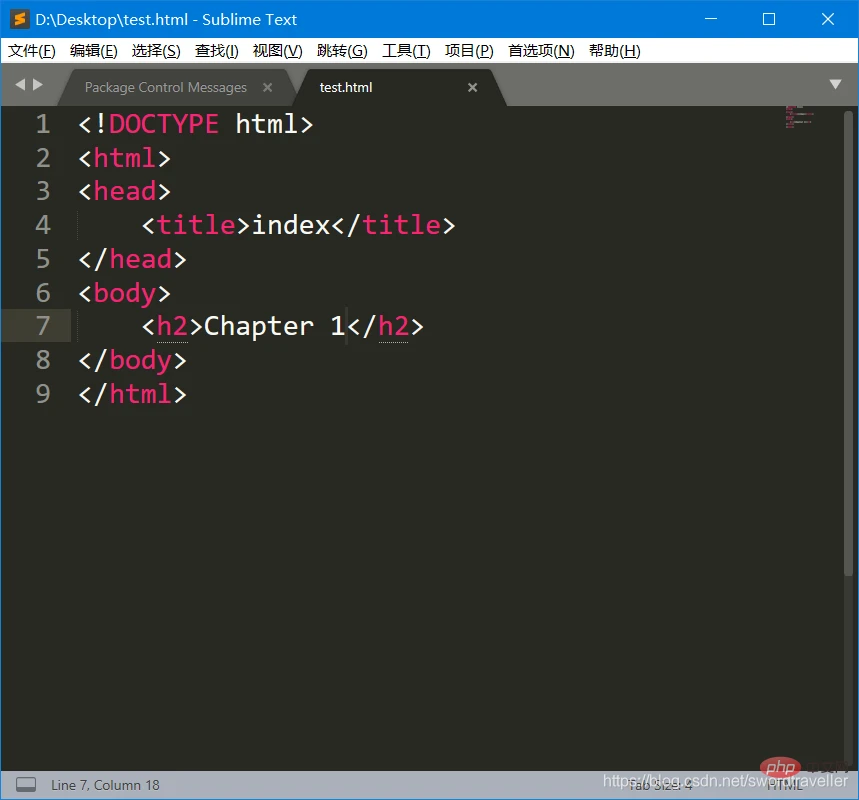
Task: Close the test.html tab
Action: coord(472,87)
